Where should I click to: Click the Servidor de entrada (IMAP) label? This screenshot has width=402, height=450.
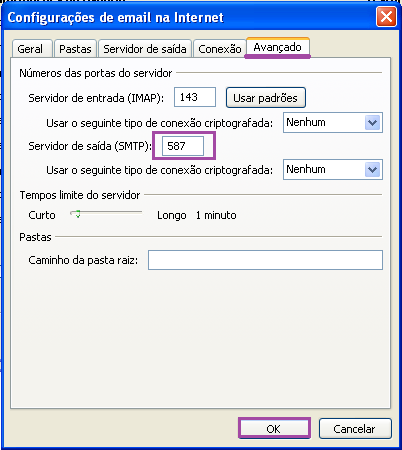coord(96,98)
